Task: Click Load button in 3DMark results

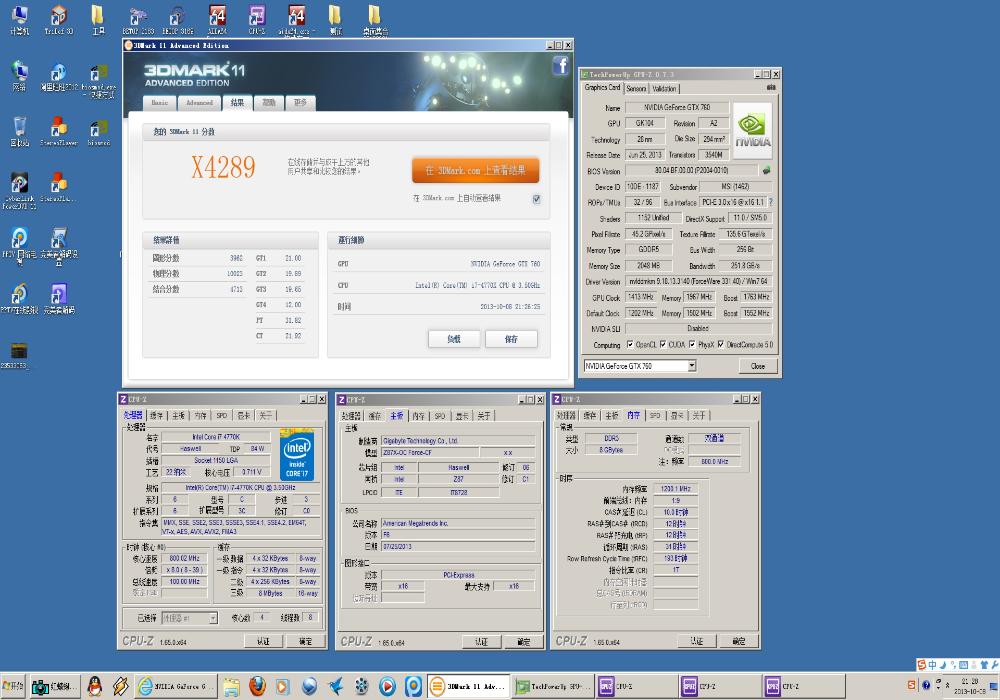Action: point(453,339)
